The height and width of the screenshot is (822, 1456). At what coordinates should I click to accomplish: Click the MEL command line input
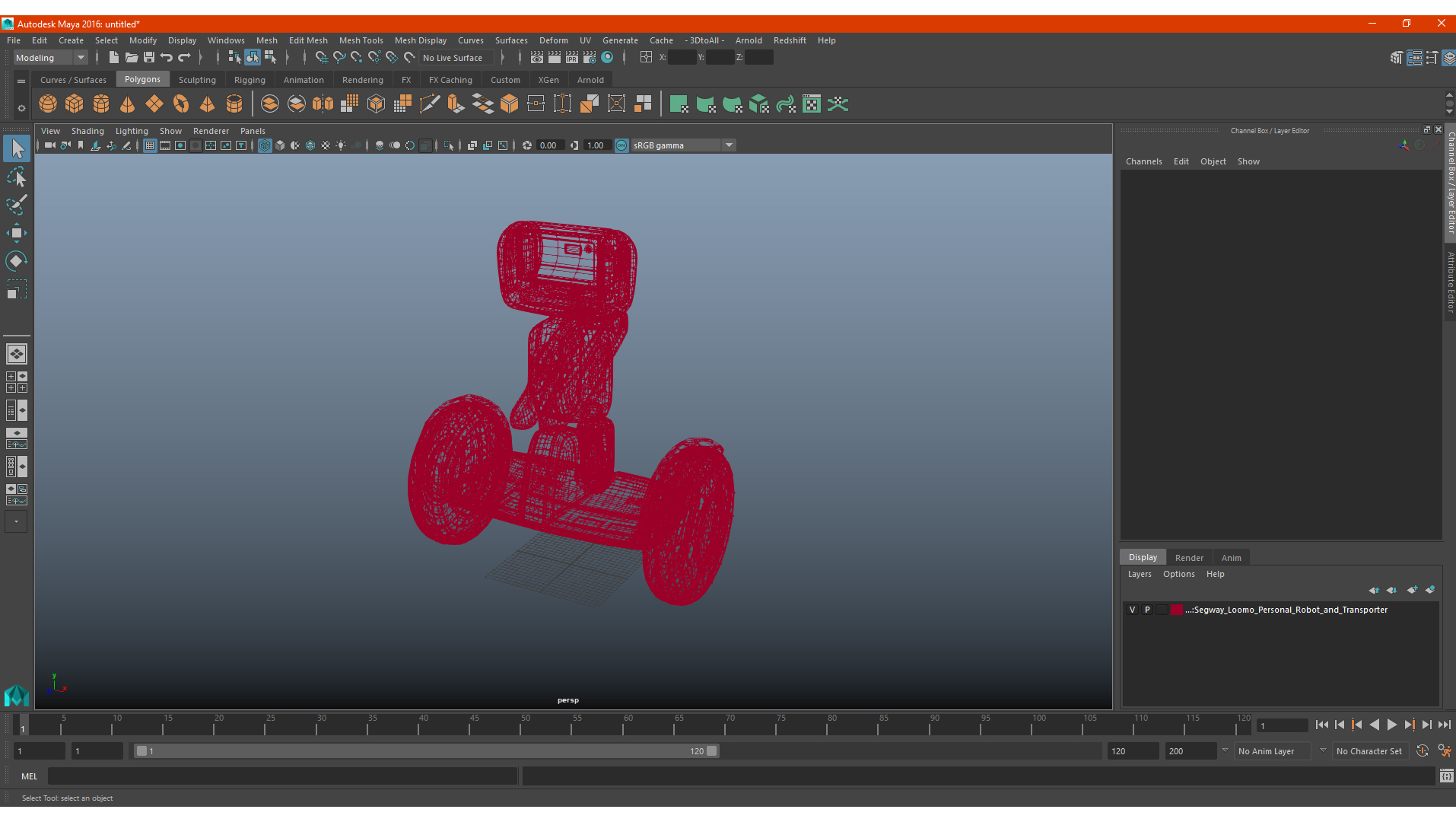[x=283, y=776]
